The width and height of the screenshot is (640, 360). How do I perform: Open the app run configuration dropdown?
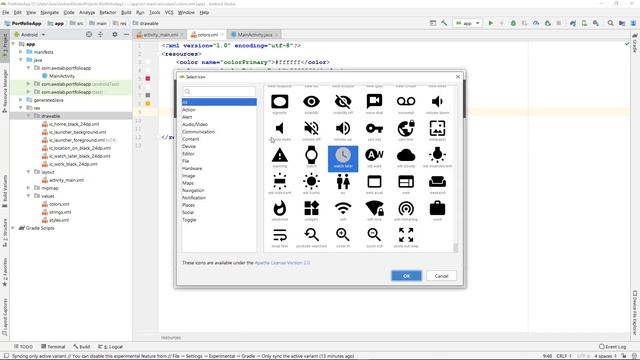click(468, 23)
